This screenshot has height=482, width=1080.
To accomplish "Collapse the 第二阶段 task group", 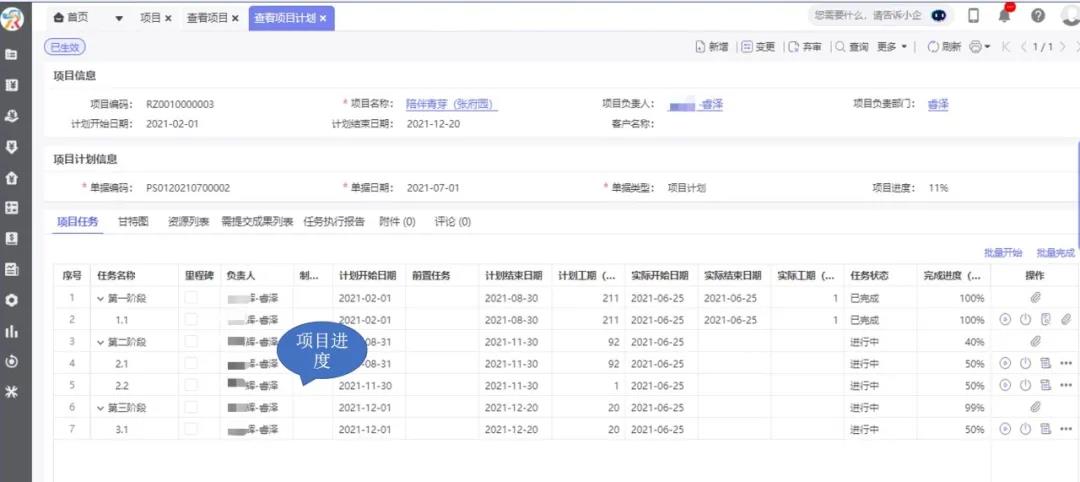I will 100,342.
